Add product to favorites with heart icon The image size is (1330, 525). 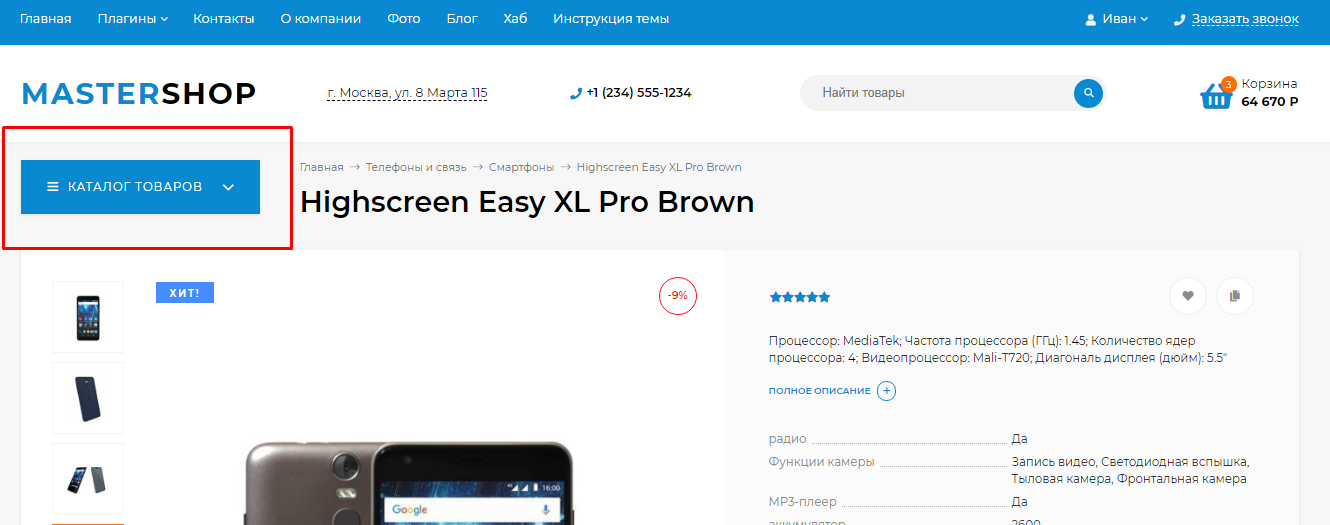pos(1187,296)
